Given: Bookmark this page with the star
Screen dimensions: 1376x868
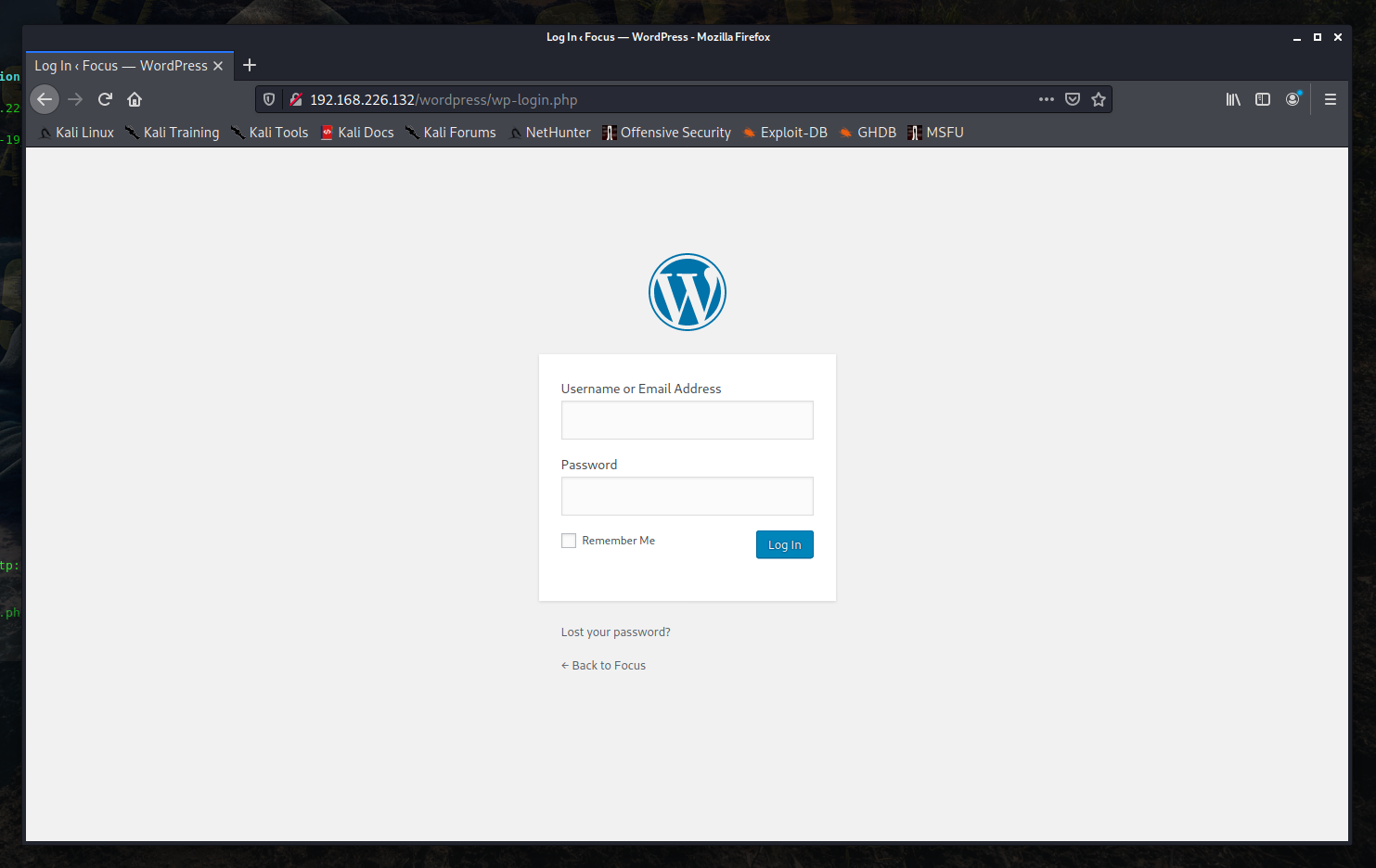Looking at the screenshot, I should click(1099, 99).
